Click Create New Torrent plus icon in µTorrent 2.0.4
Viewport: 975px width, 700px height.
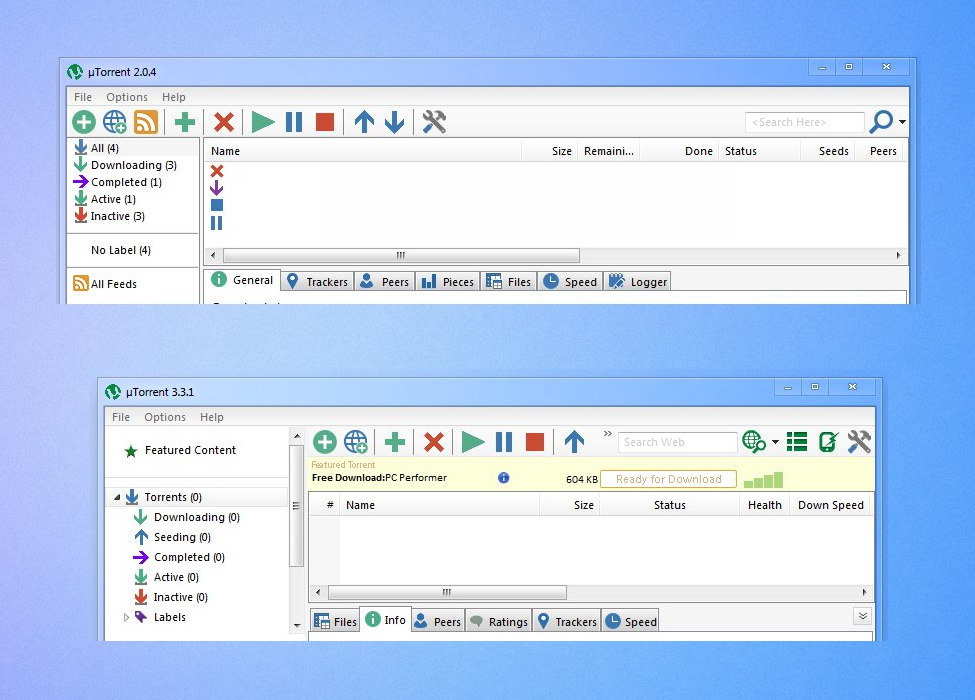[185, 122]
